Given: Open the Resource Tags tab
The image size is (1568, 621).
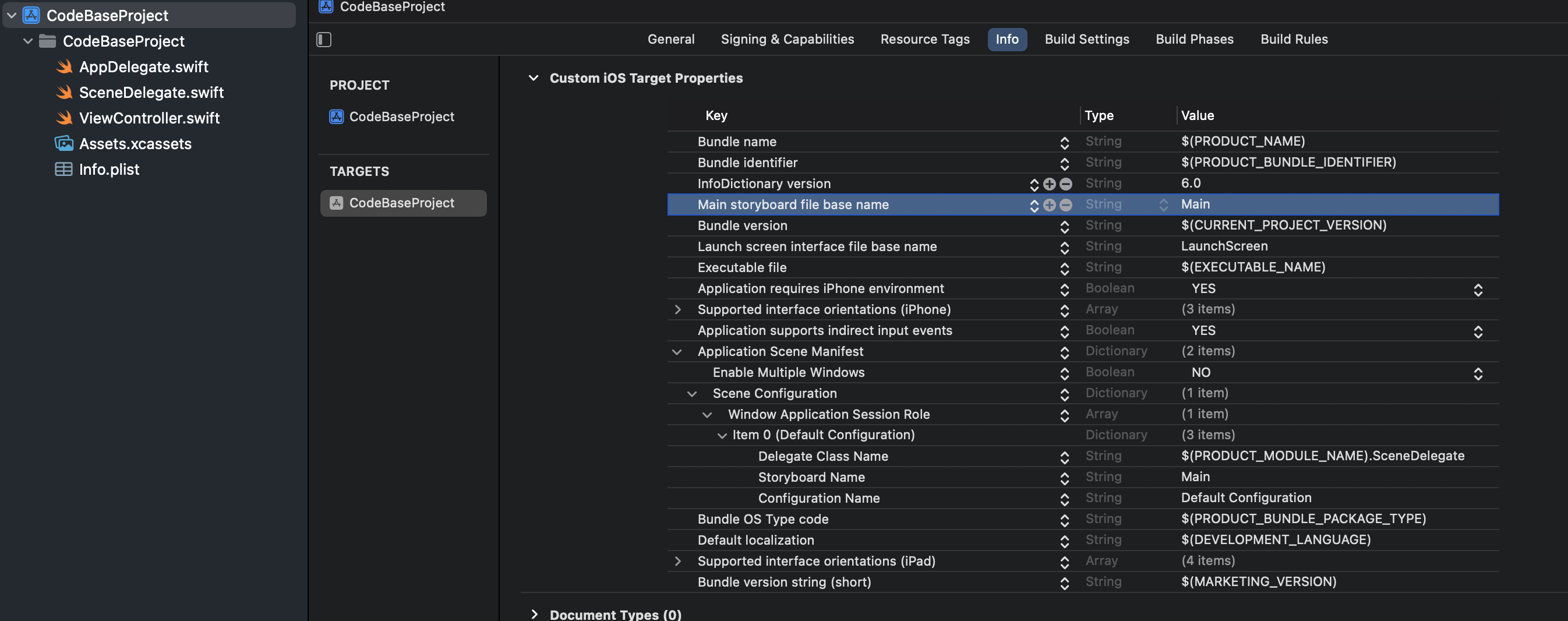Looking at the screenshot, I should pos(925,39).
